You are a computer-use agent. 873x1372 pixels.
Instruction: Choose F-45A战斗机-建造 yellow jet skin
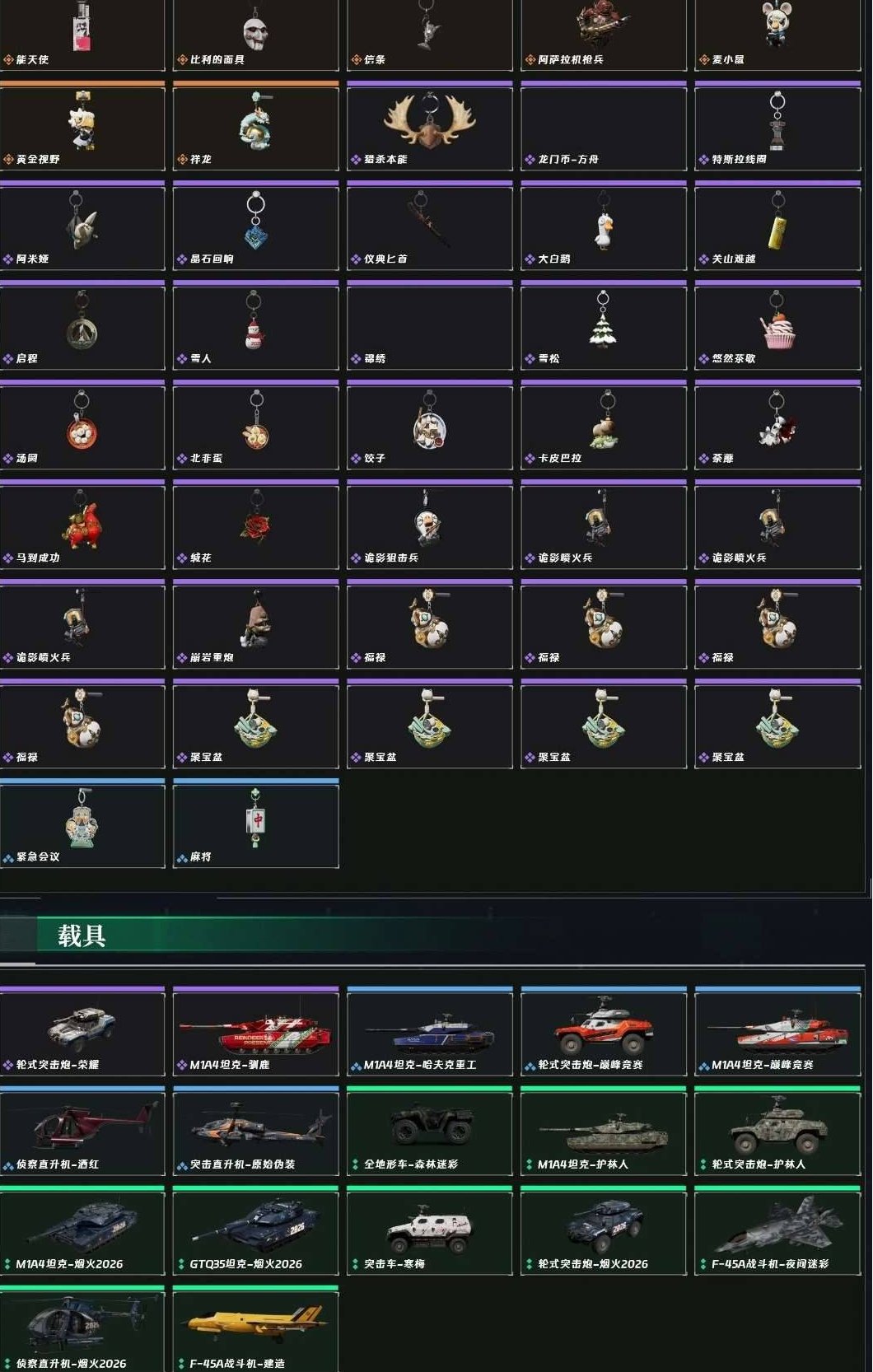pos(256,1329)
